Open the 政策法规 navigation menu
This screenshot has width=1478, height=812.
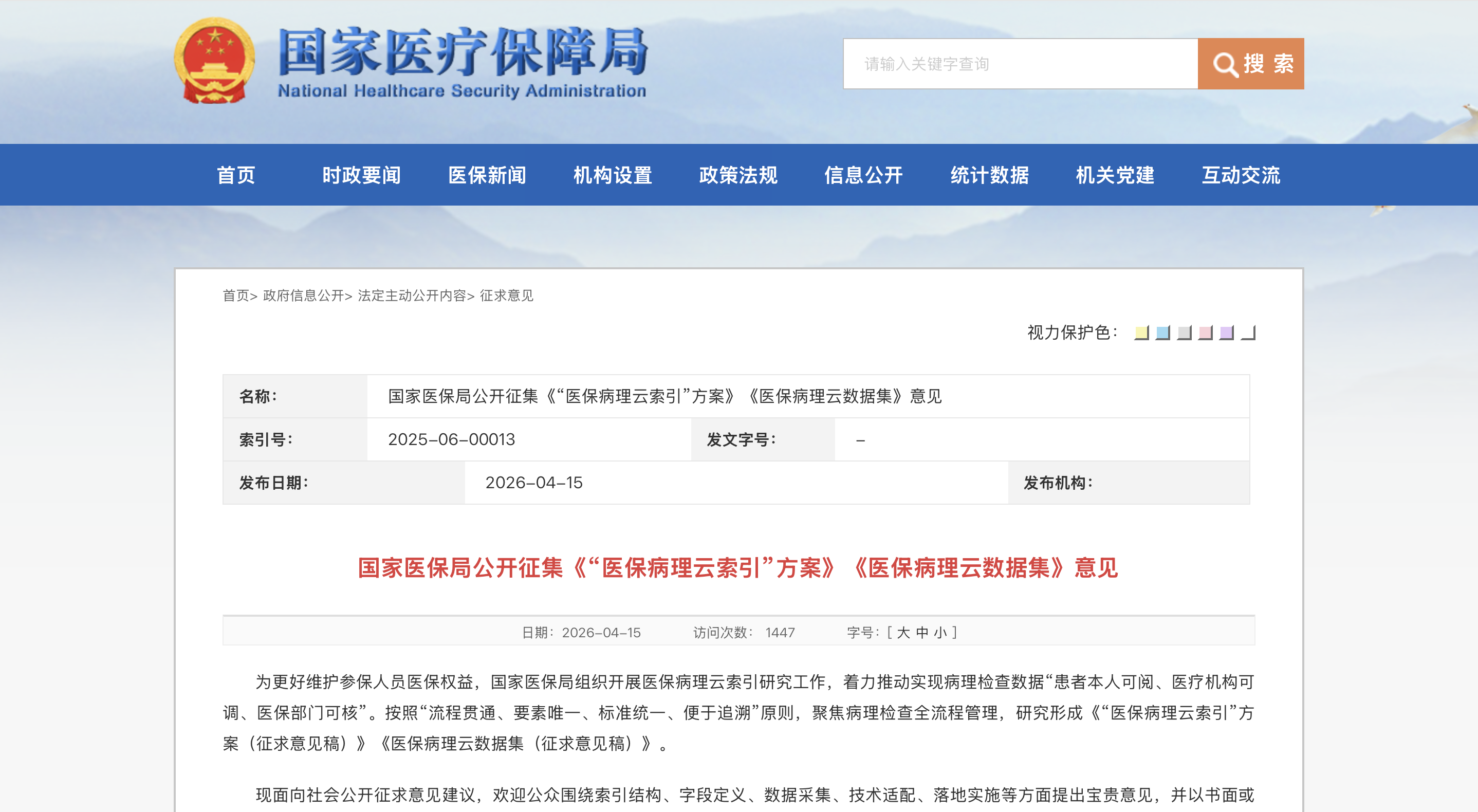point(738,175)
